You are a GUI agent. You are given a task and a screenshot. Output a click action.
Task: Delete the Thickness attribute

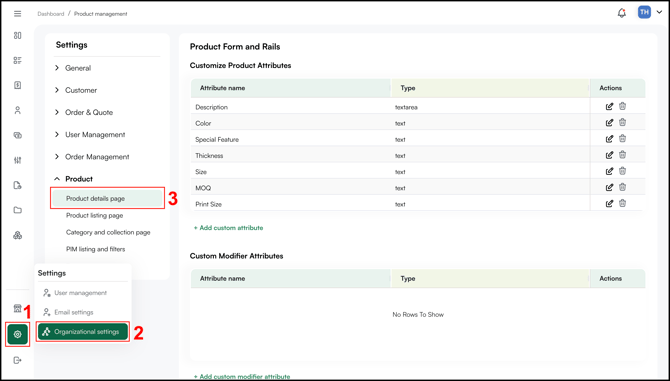tap(623, 155)
